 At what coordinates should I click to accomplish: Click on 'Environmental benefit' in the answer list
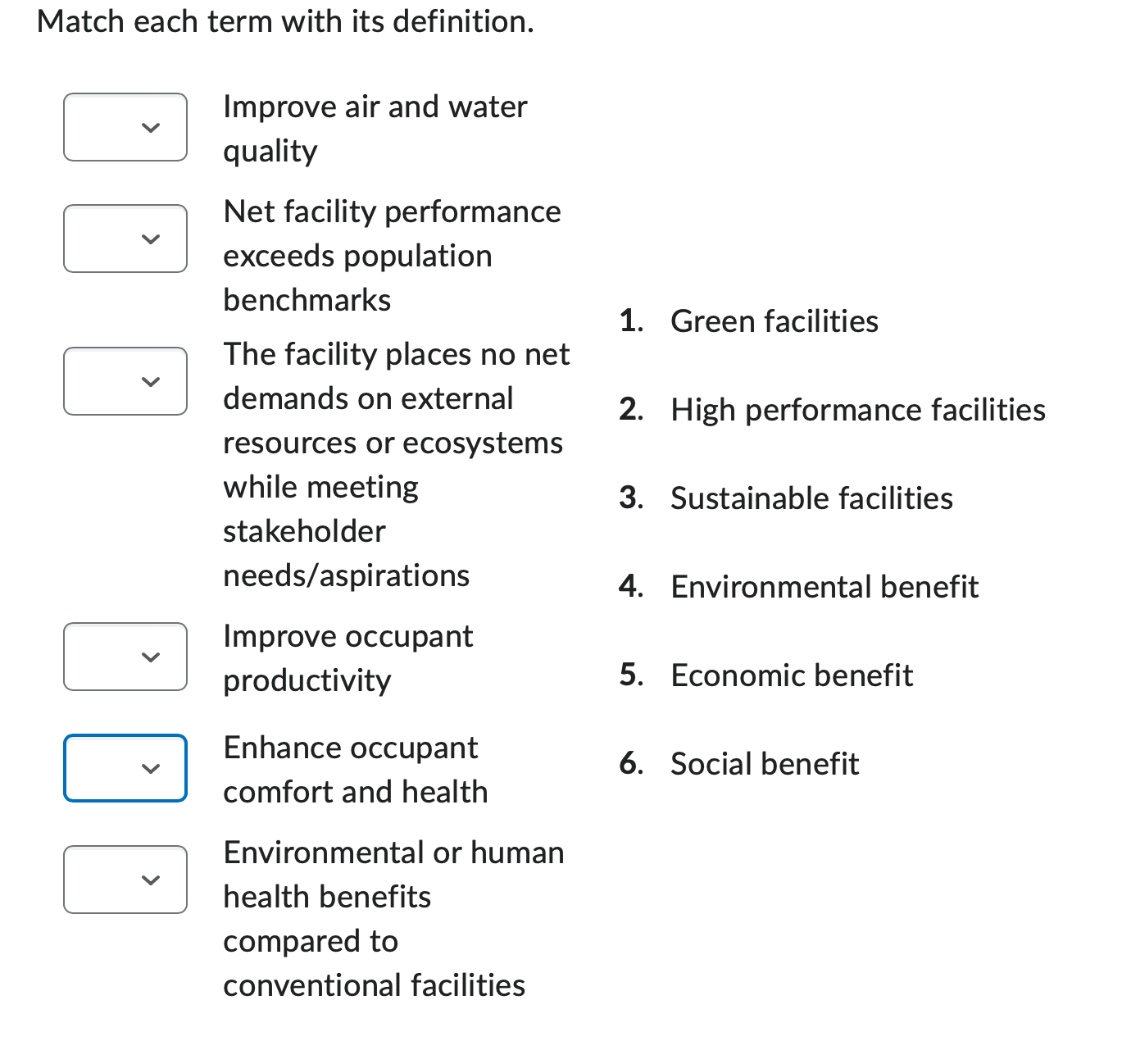[x=824, y=587]
